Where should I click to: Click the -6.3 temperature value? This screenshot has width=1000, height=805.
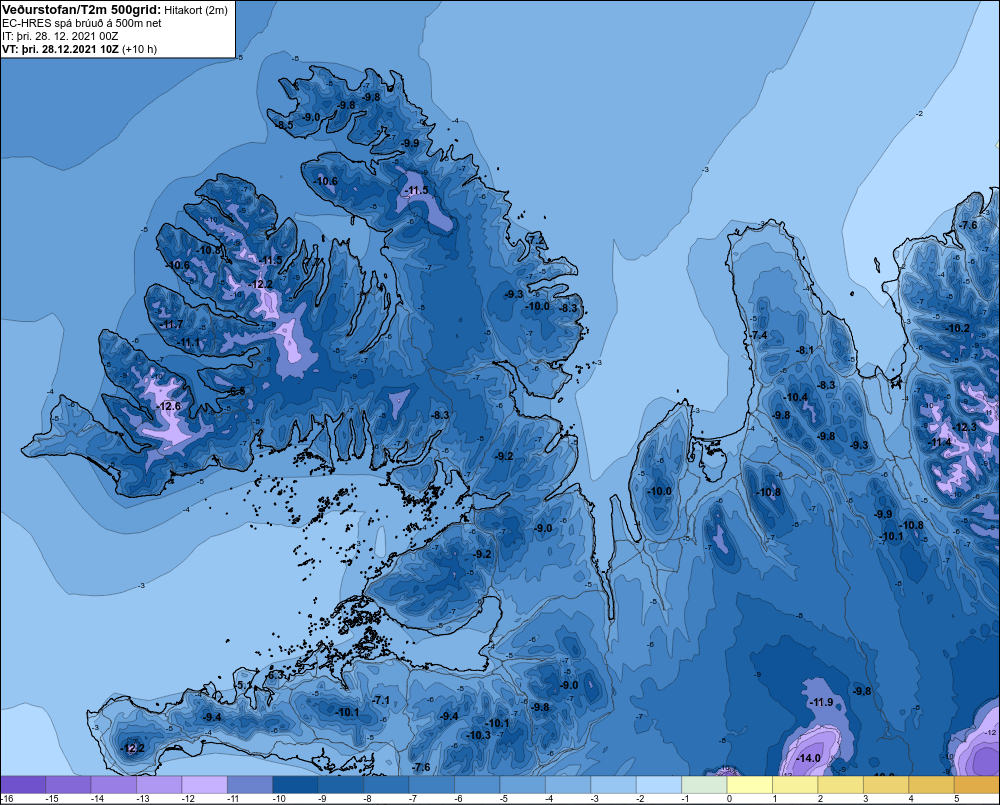point(276,675)
